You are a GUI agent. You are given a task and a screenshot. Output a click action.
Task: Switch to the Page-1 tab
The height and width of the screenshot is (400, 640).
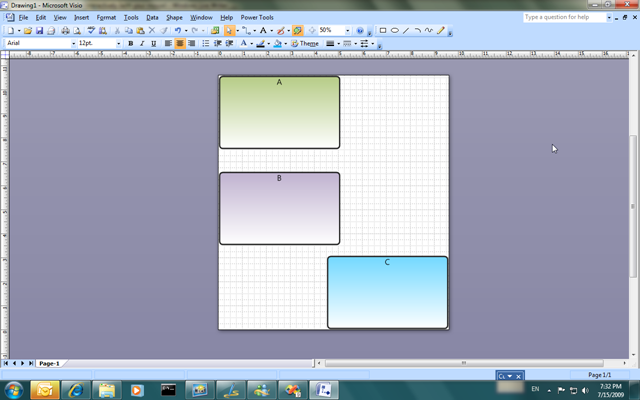point(49,364)
